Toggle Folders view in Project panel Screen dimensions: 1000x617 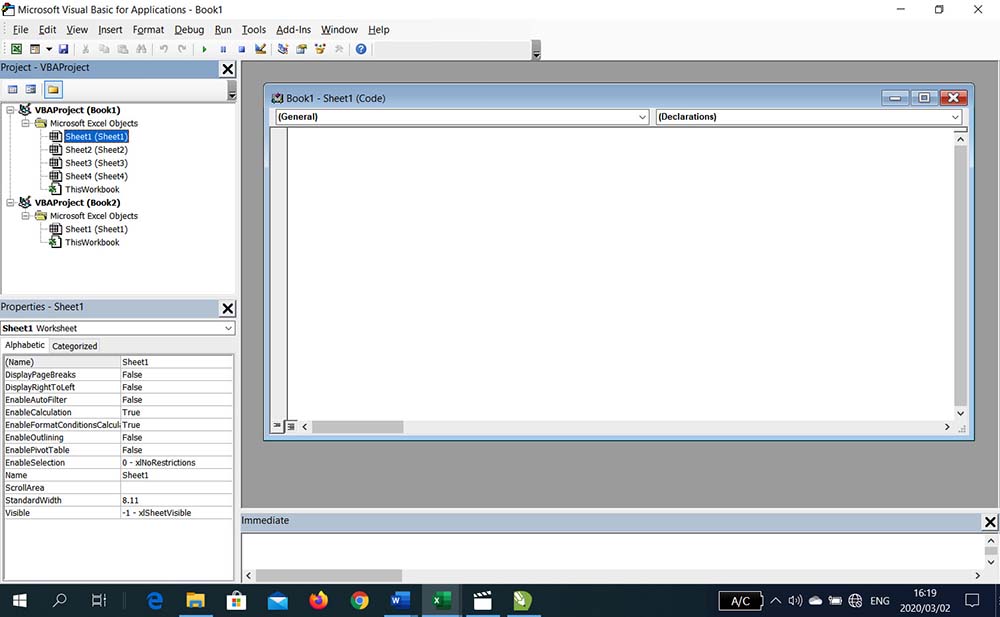(53, 89)
